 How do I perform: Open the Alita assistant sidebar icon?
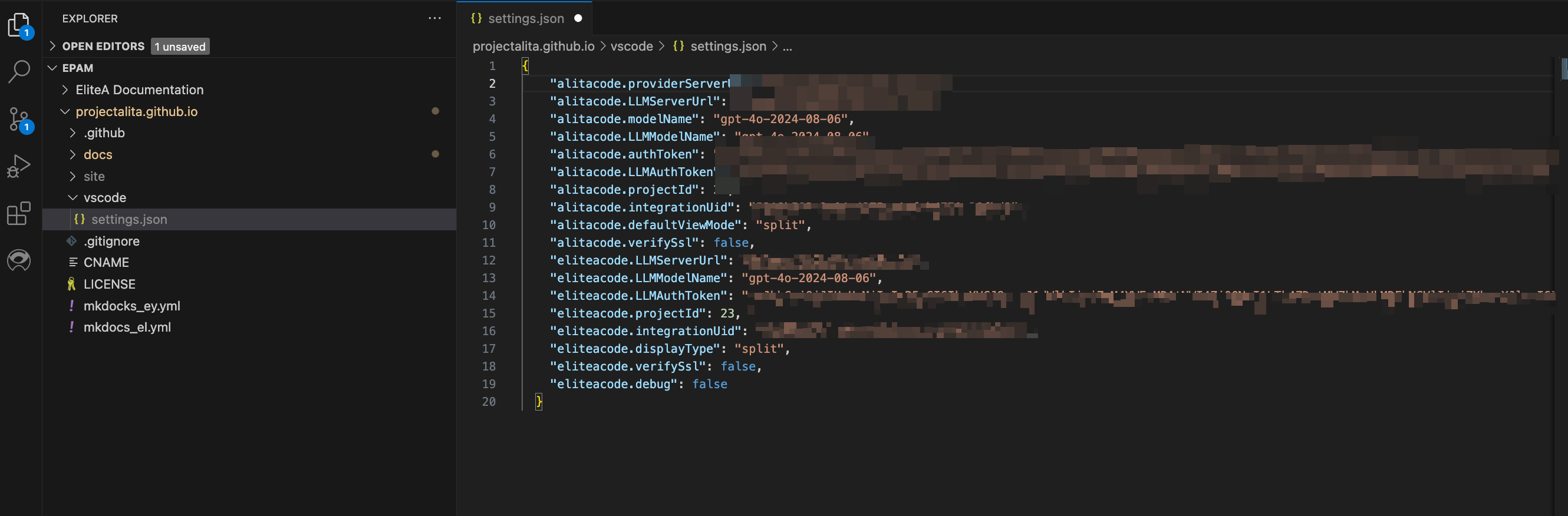[x=19, y=260]
